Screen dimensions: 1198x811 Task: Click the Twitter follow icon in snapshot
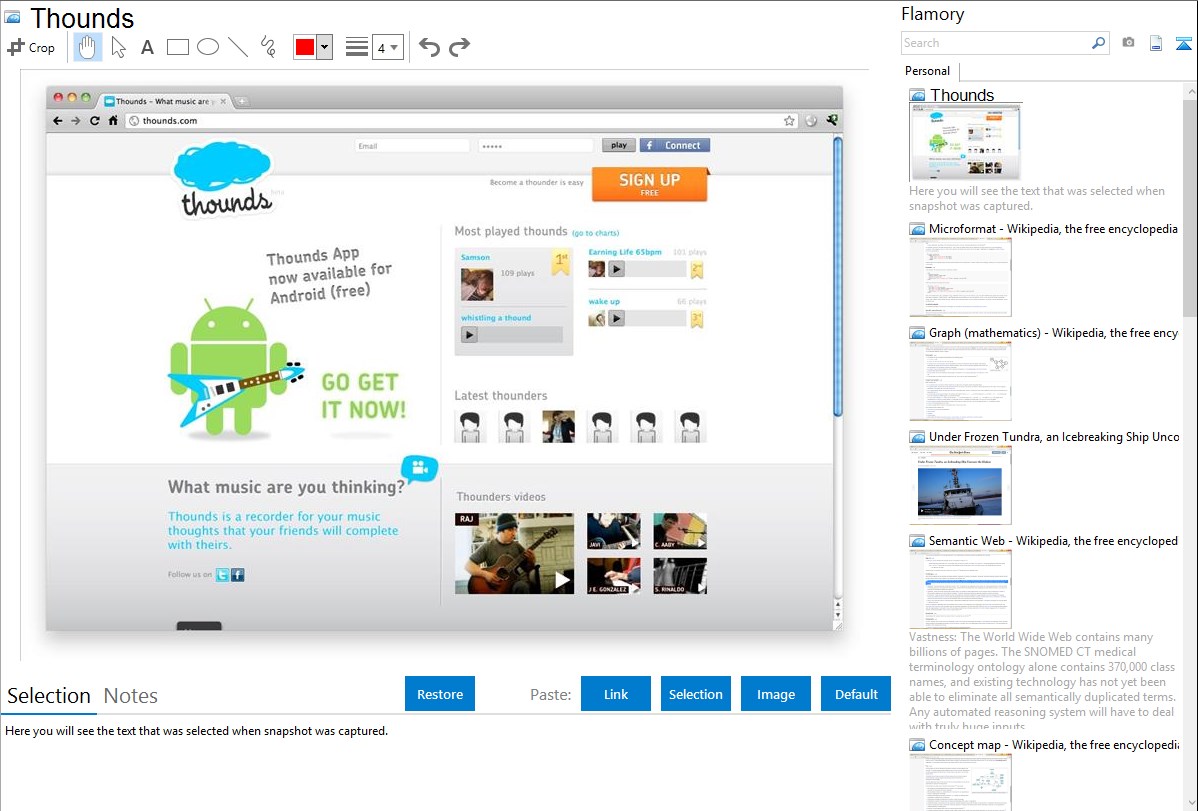tap(222, 575)
